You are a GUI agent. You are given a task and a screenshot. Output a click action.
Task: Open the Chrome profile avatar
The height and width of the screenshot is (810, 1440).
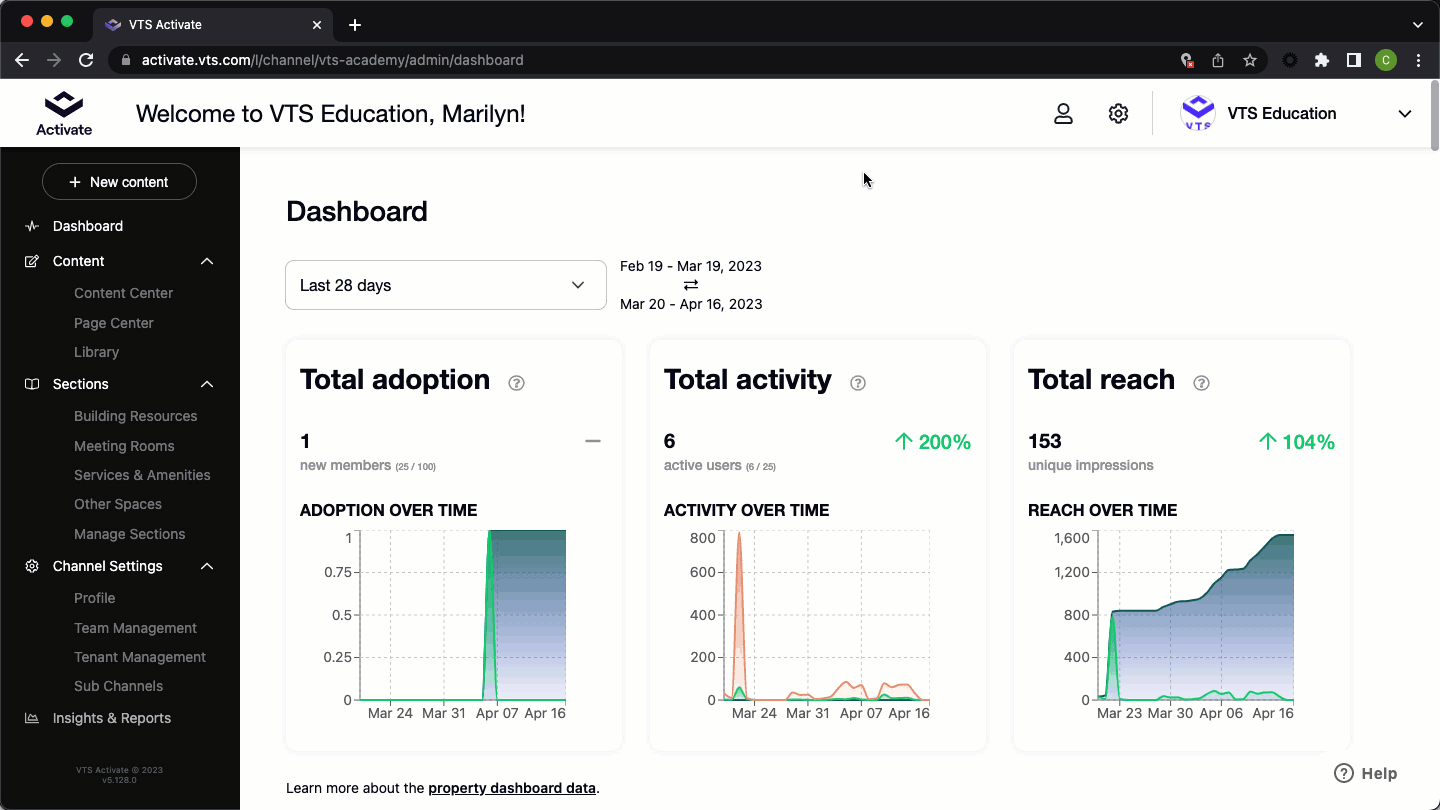pos(1385,60)
